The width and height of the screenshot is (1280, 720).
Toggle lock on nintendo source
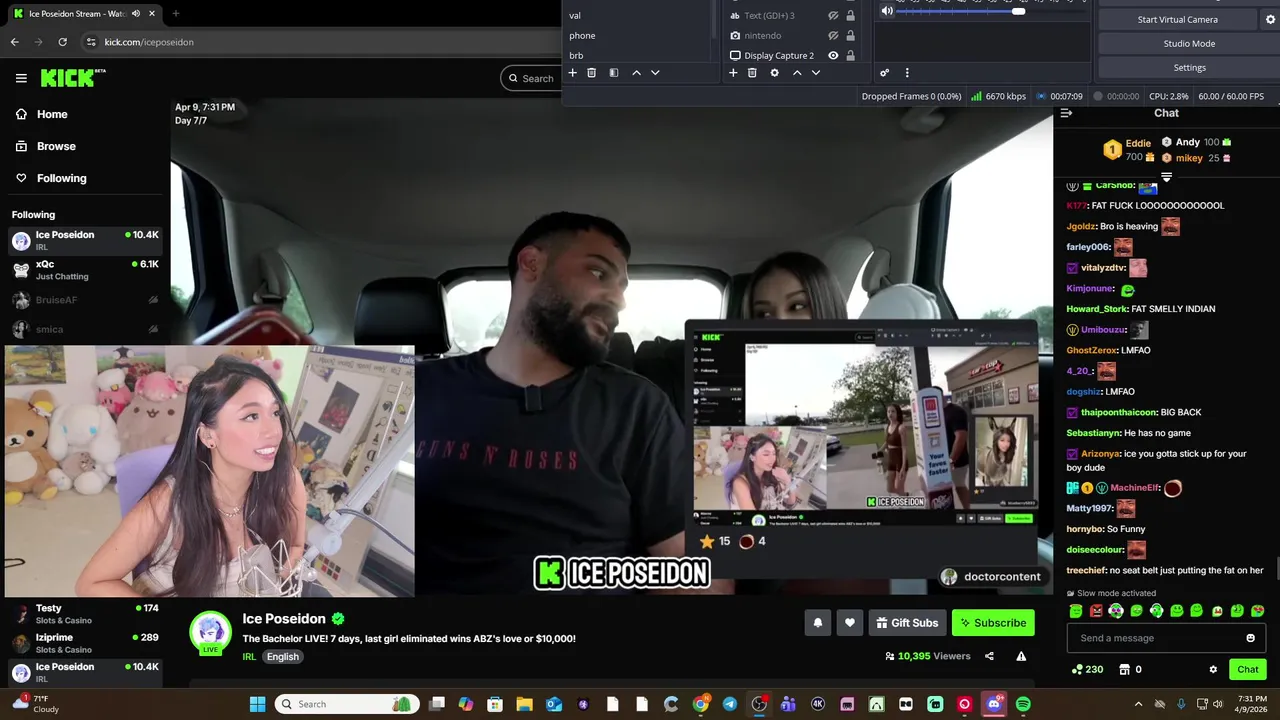850,36
